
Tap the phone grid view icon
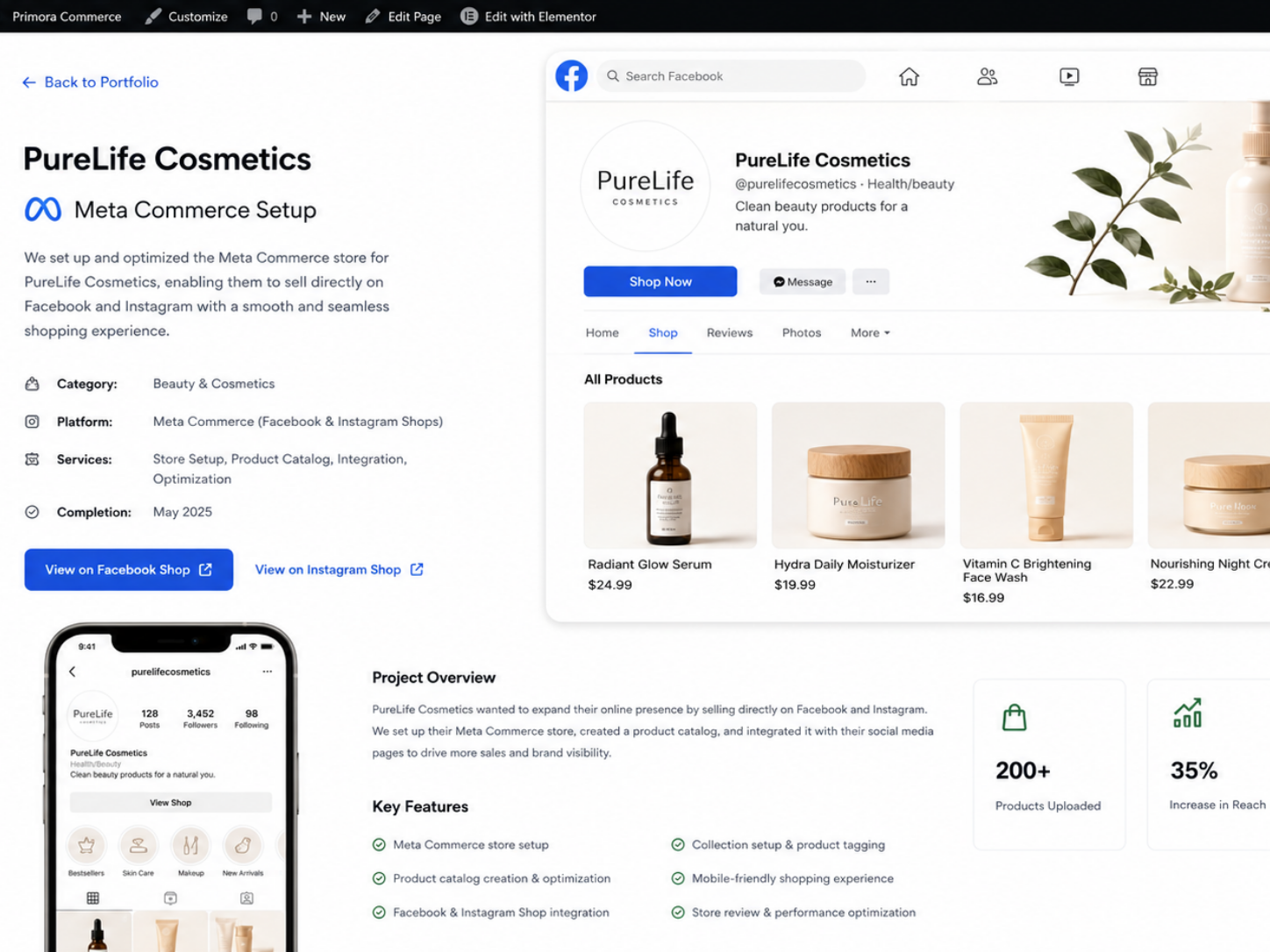(x=93, y=898)
